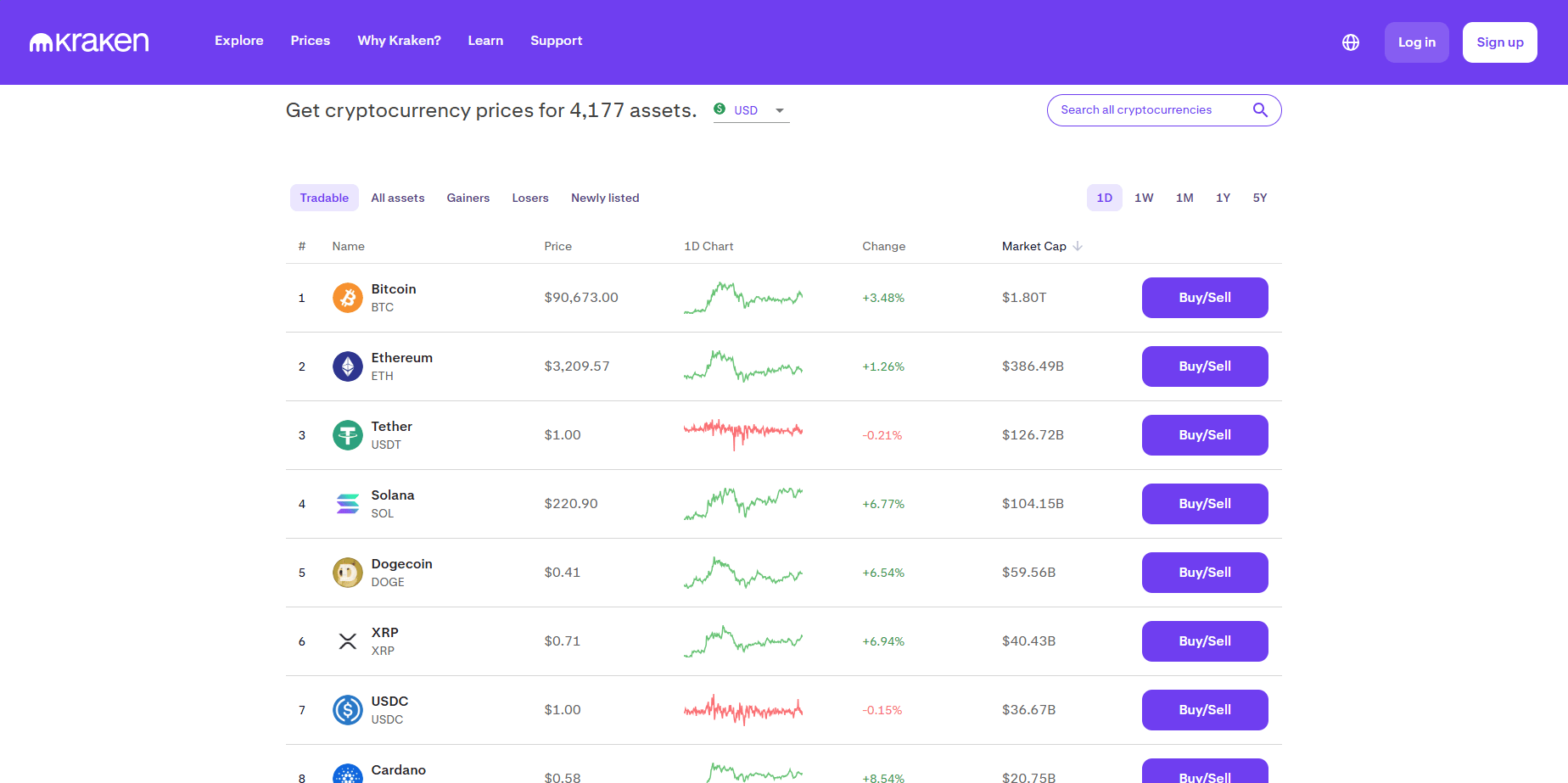Open the Explore menu
The image size is (1568, 783).
(x=239, y=41)
